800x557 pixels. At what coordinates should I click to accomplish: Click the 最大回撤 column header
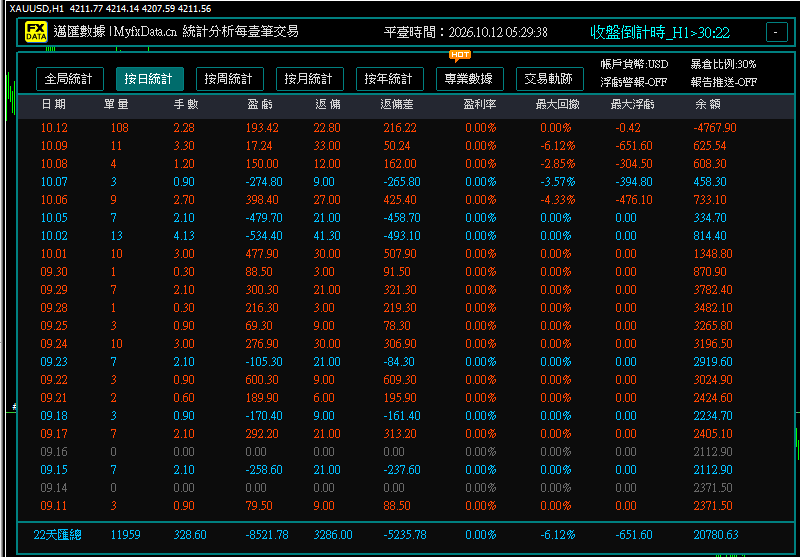[557, 105]
